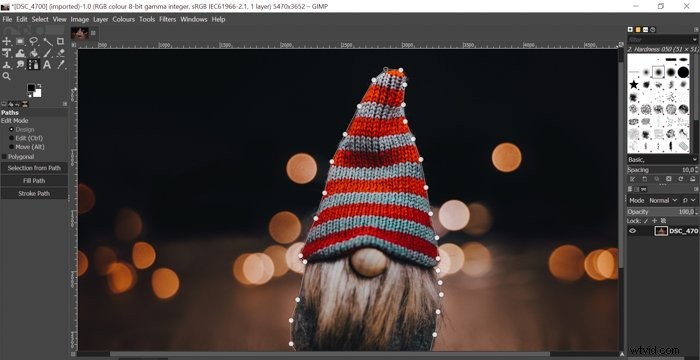Delete the selected brush
The image size is (700, 360).
668,179
